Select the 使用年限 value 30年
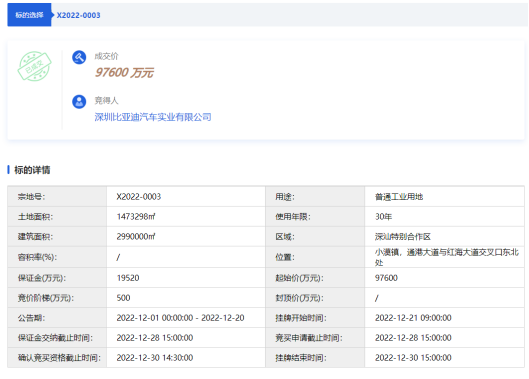The width and height of the screenshot is (529, 379). pos(383,217)
